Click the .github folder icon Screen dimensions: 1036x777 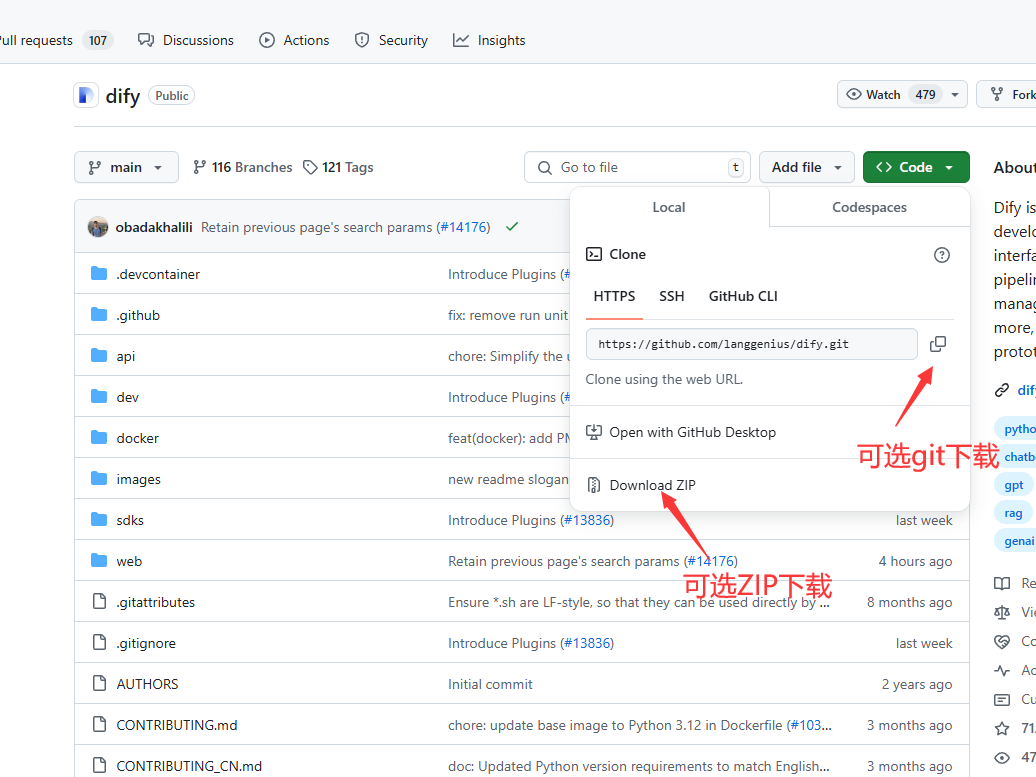pyautogui.click(x=99, y=314)
